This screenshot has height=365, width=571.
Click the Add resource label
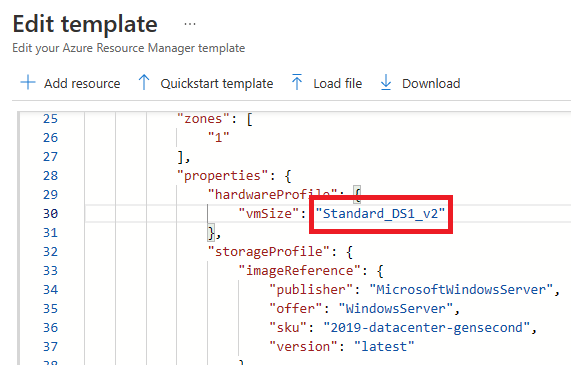tap(82, 84)
